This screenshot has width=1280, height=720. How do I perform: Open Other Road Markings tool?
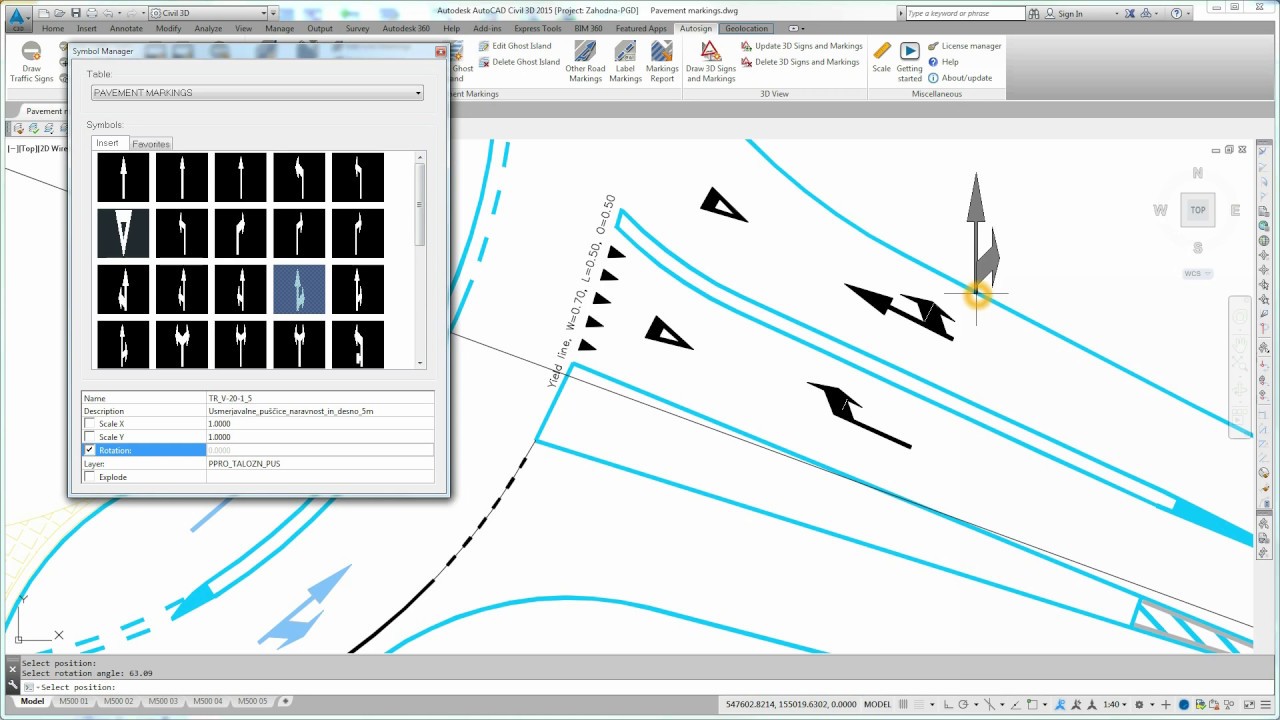tap(585, 62)
